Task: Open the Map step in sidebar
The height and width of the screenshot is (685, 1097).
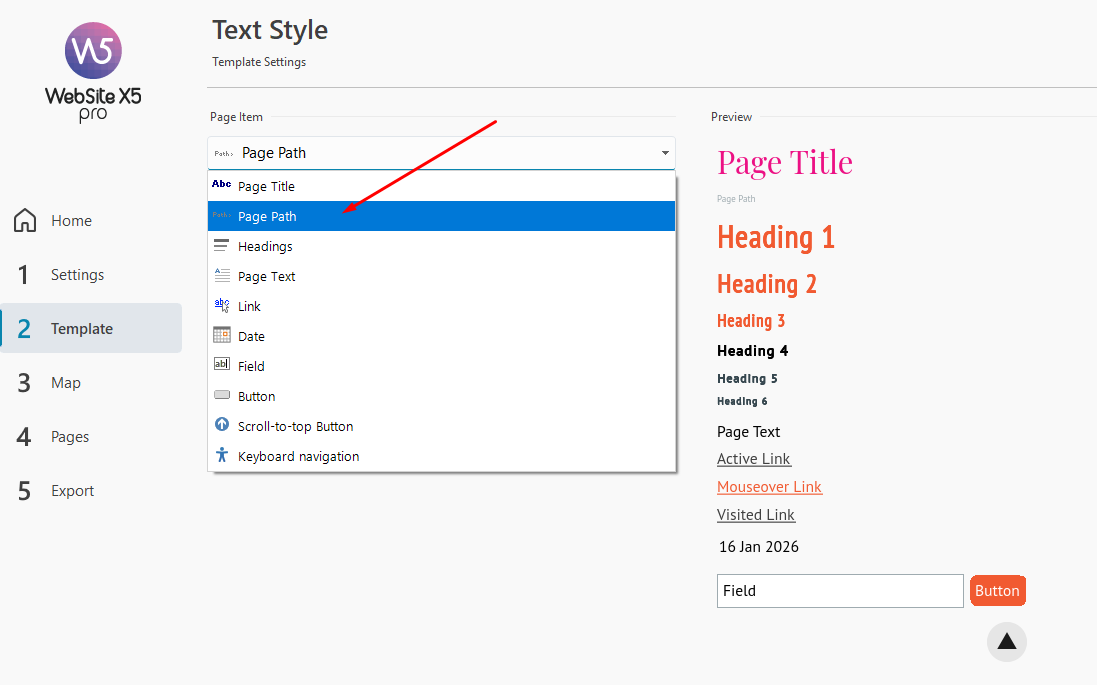Action: pyautogui.click(x=66, y=383)
